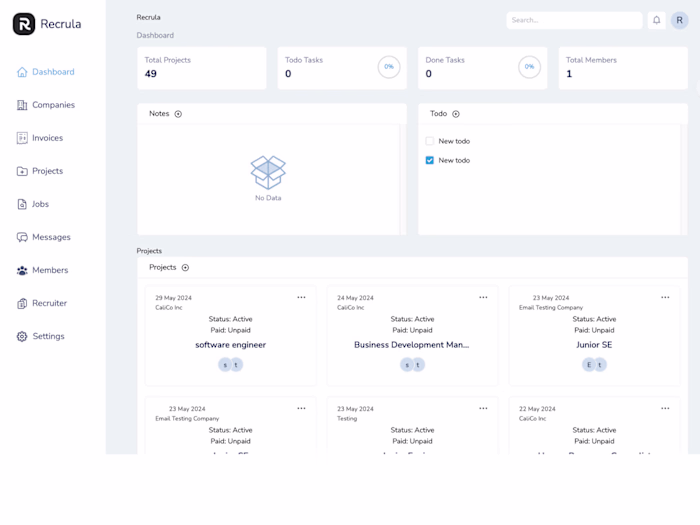Create new project with plus icon
The width and height of the screenshot is (700, 525).
click(x=185, y=268)
